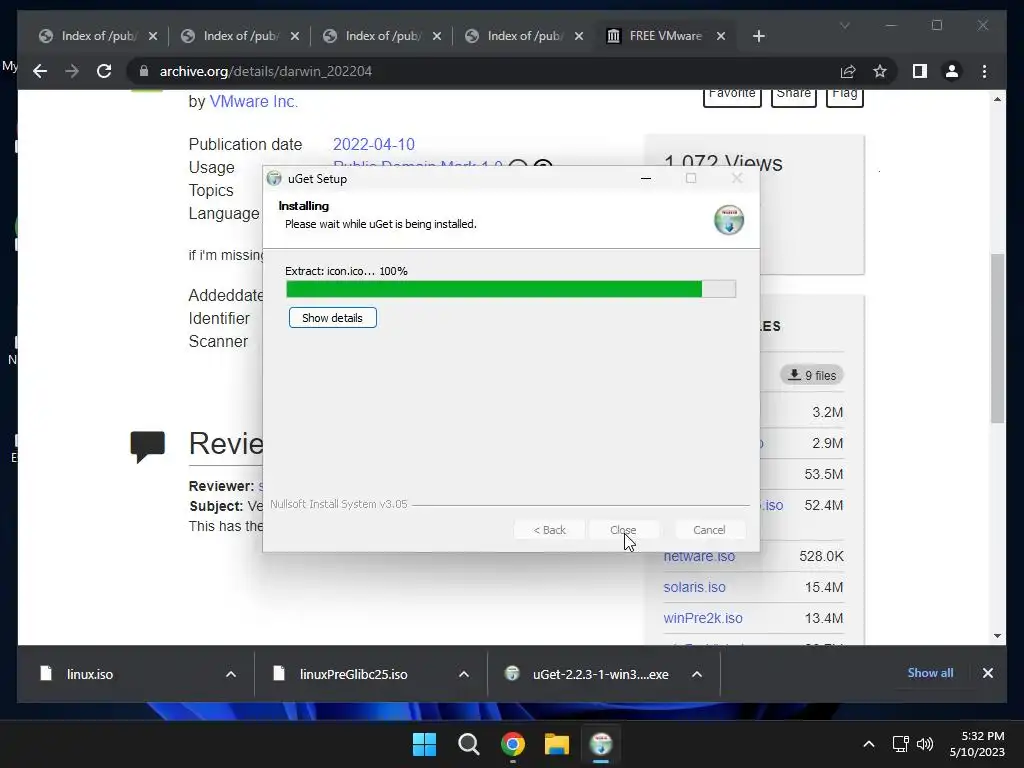
Task: Expand options for linuxPreGlibc25.iso download
Action: (x=464, y=674)
